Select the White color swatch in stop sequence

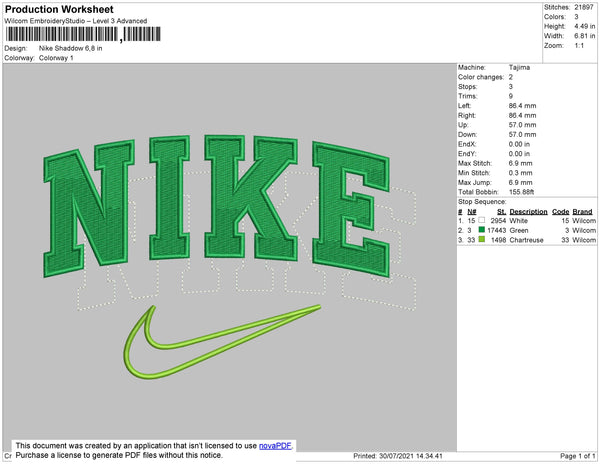(x=482, y=220)
